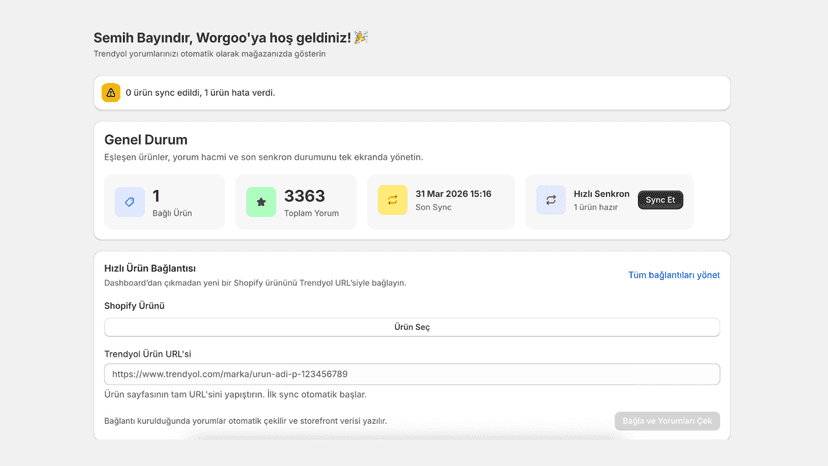Image resolution: width=828 pixels, height=466 pixels.
Task: Click the hint 'Ürün sayfasının tam URL'sini yapıştırın'
Action: pyautogui.click(x=235, y=394)
